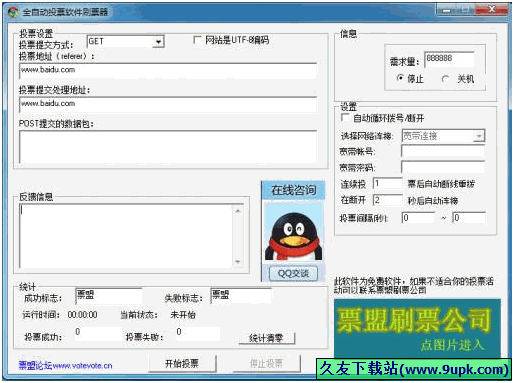Click the 未开始 status text

pyautogui.click(x=183, y=315)
